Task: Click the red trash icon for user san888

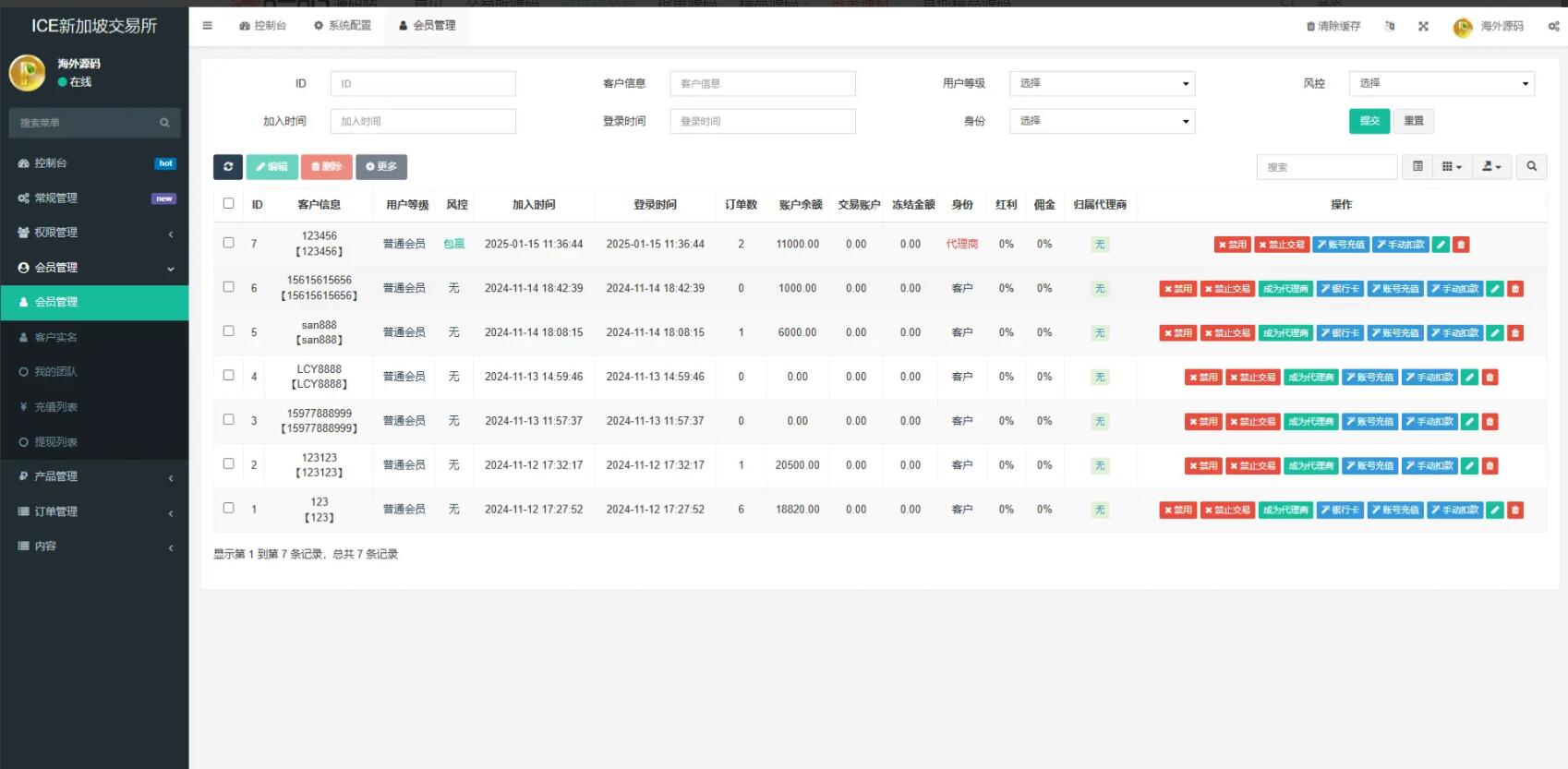Action: pyautogui.click(x=1515, y=333)
